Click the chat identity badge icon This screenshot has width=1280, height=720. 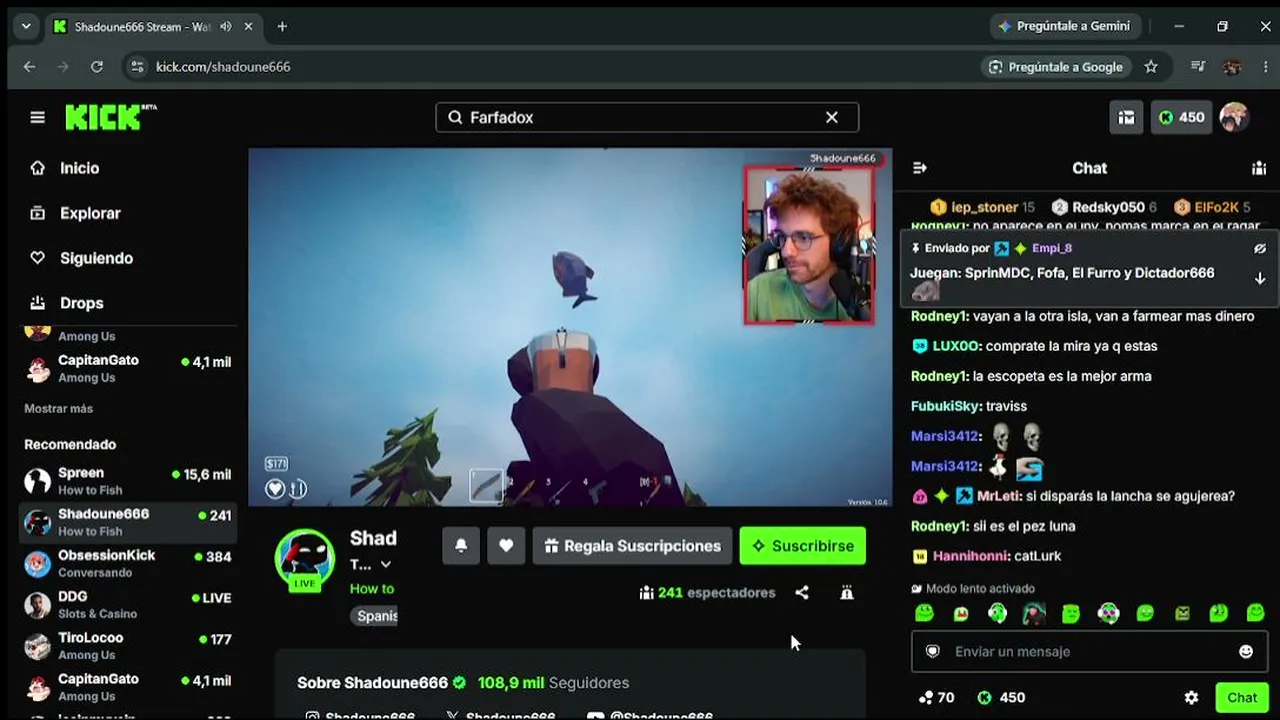coord(933,651)
